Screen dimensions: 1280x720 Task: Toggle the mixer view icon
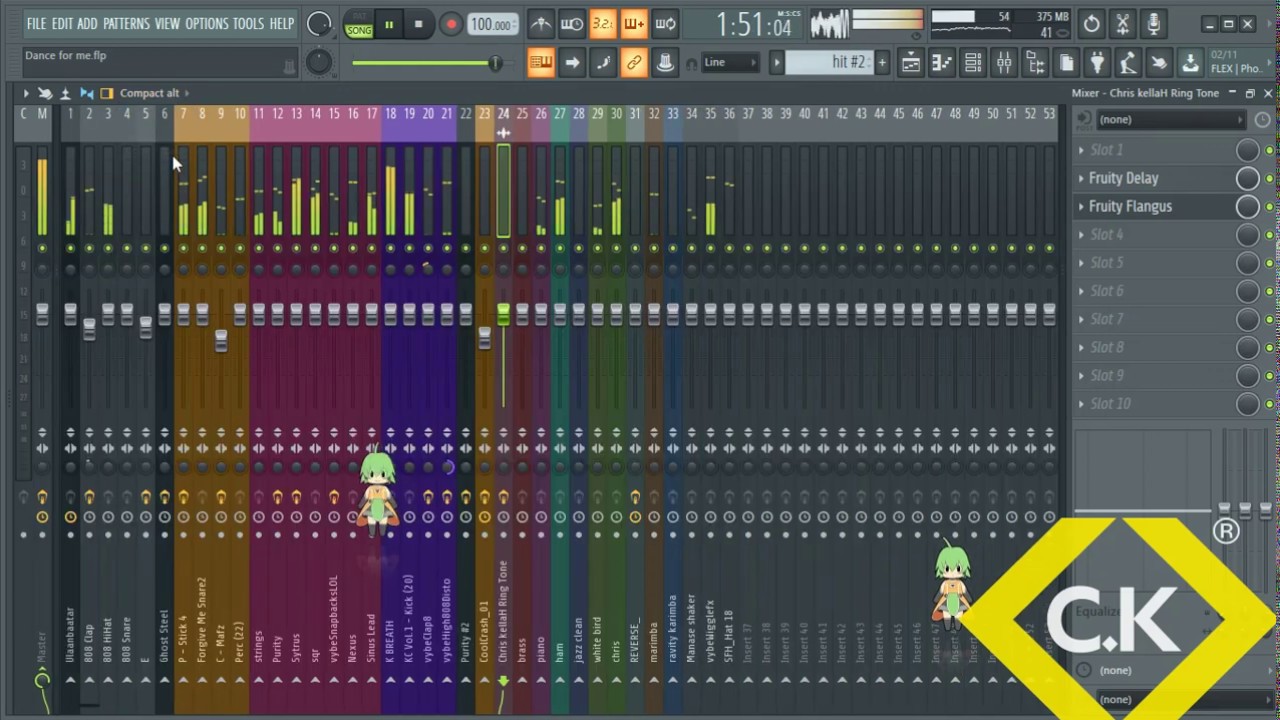click(x=1004, y=63)
